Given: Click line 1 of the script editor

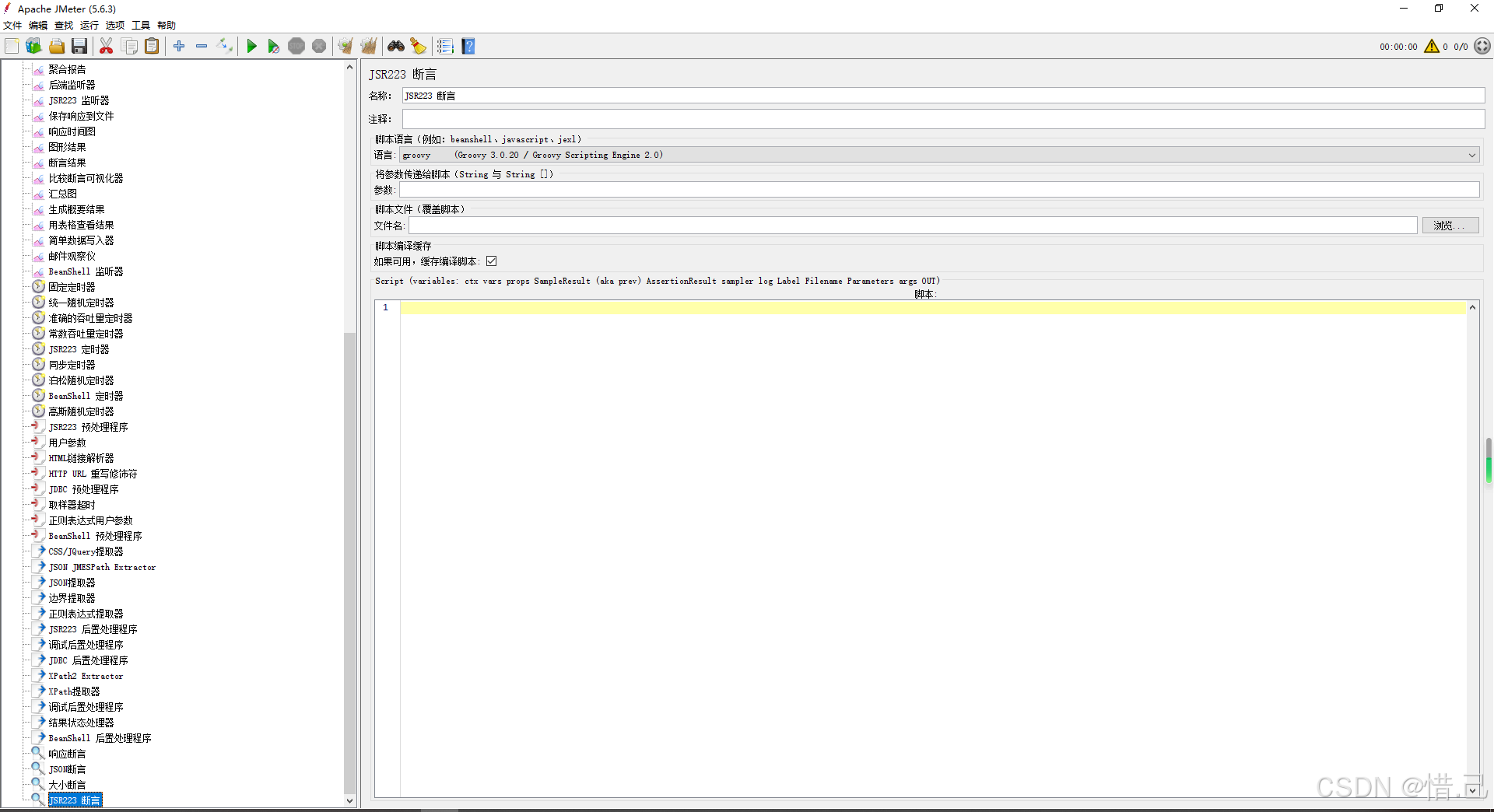Looking at the screenshot, I should point(932,308).
